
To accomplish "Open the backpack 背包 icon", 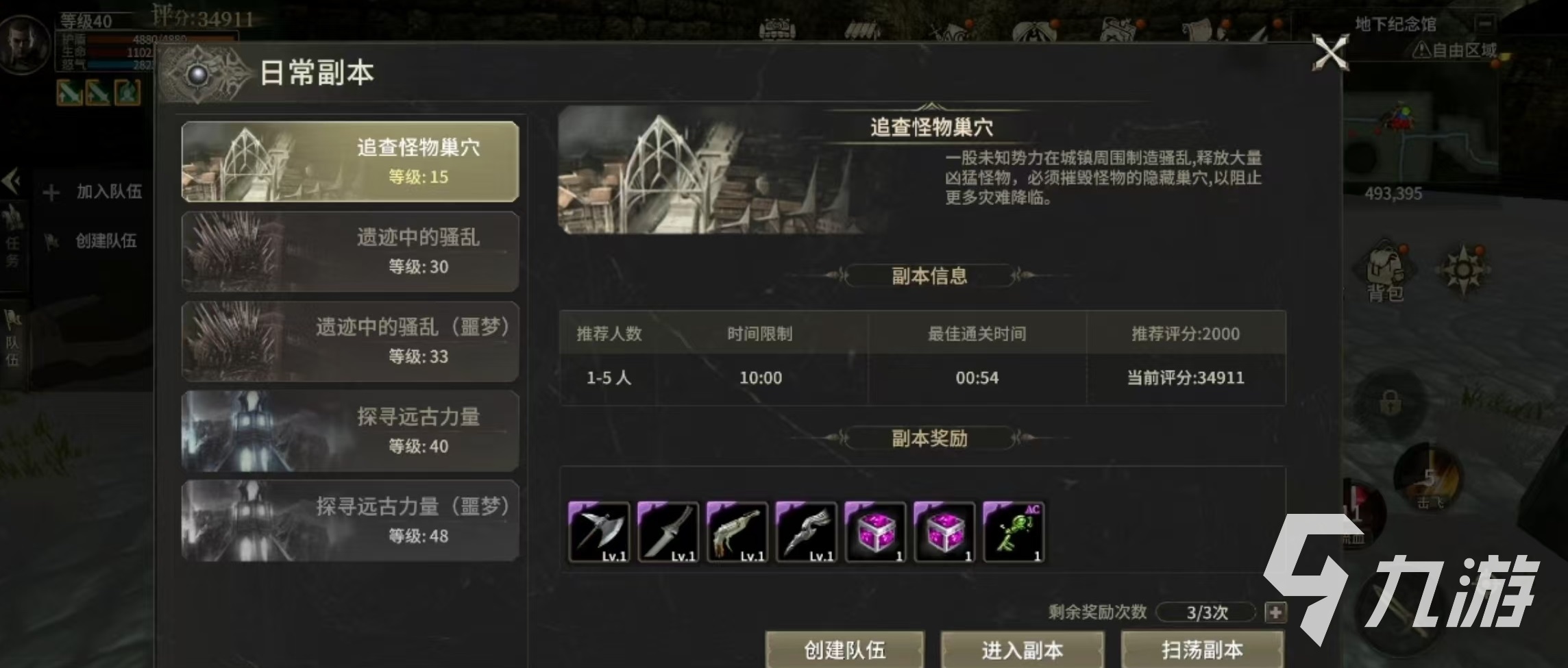I will point(1386,273).
